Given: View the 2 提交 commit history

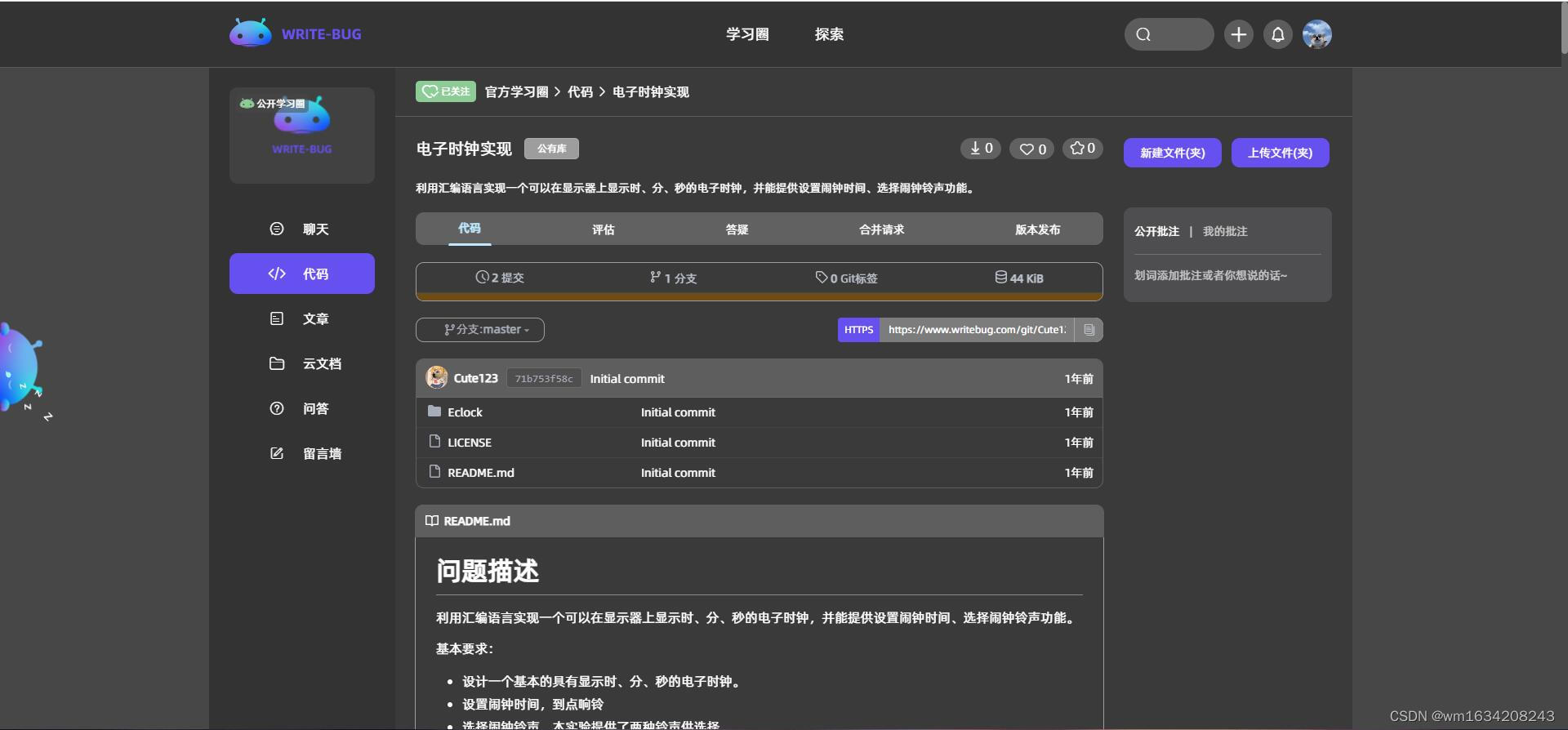Looking at the screenshot, I should click(500, 278).
